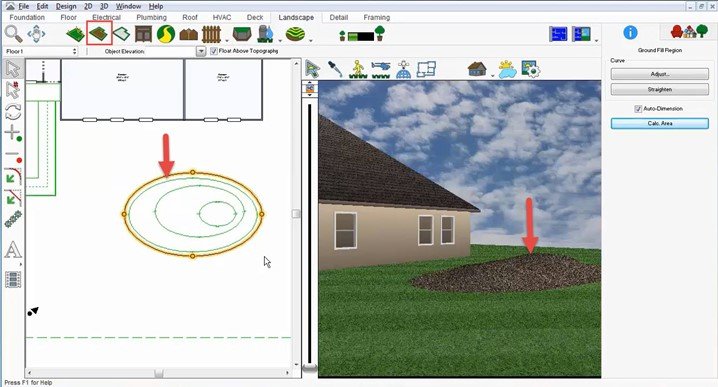This screenshot has width=718, height=387.
Task: Click the 2D view horizontal scrollbar thumb
Action: pos(158,373)
